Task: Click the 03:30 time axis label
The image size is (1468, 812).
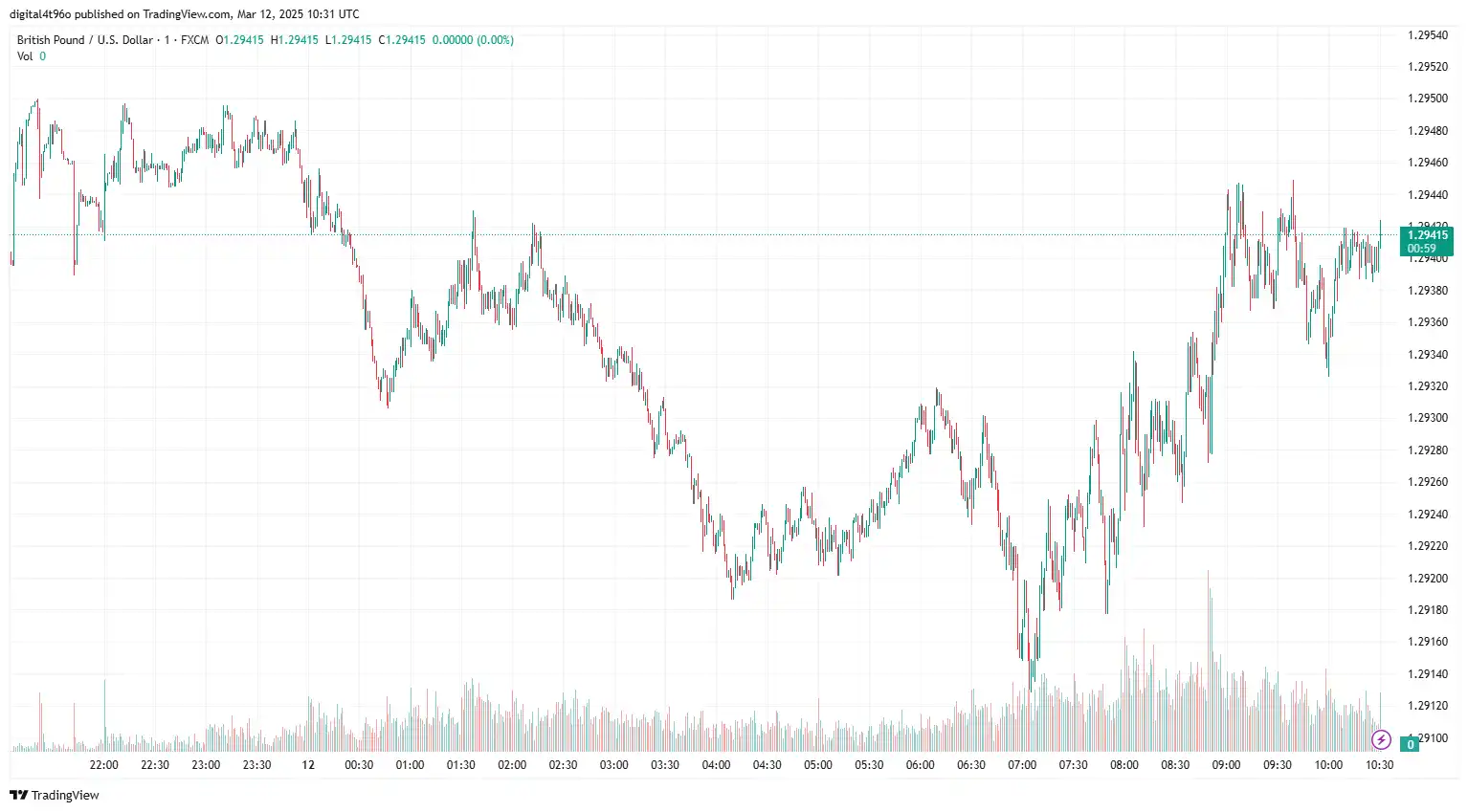Action: click(x=665, y=765)
